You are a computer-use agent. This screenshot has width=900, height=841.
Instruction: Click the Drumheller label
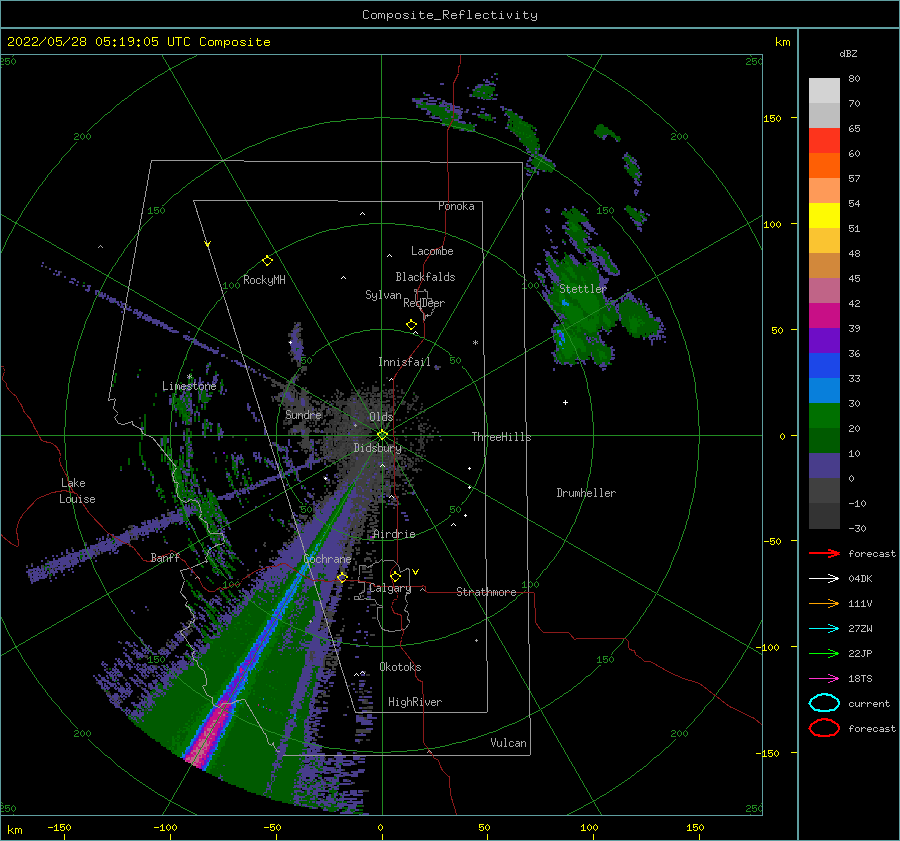586,493
